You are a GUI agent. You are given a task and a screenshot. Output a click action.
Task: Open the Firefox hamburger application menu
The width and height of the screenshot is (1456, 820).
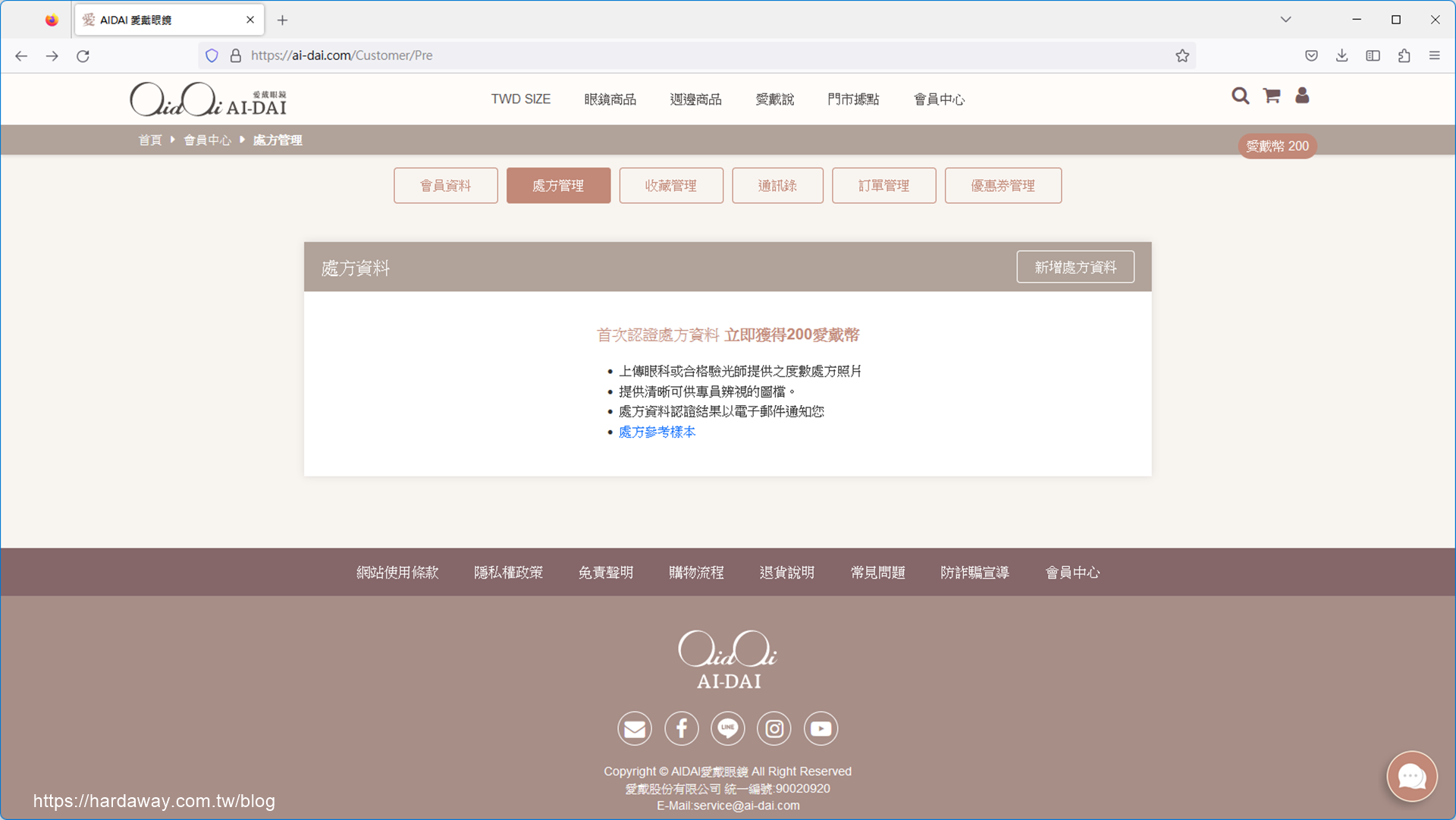pyautogui.click(x=1435, y=55)
